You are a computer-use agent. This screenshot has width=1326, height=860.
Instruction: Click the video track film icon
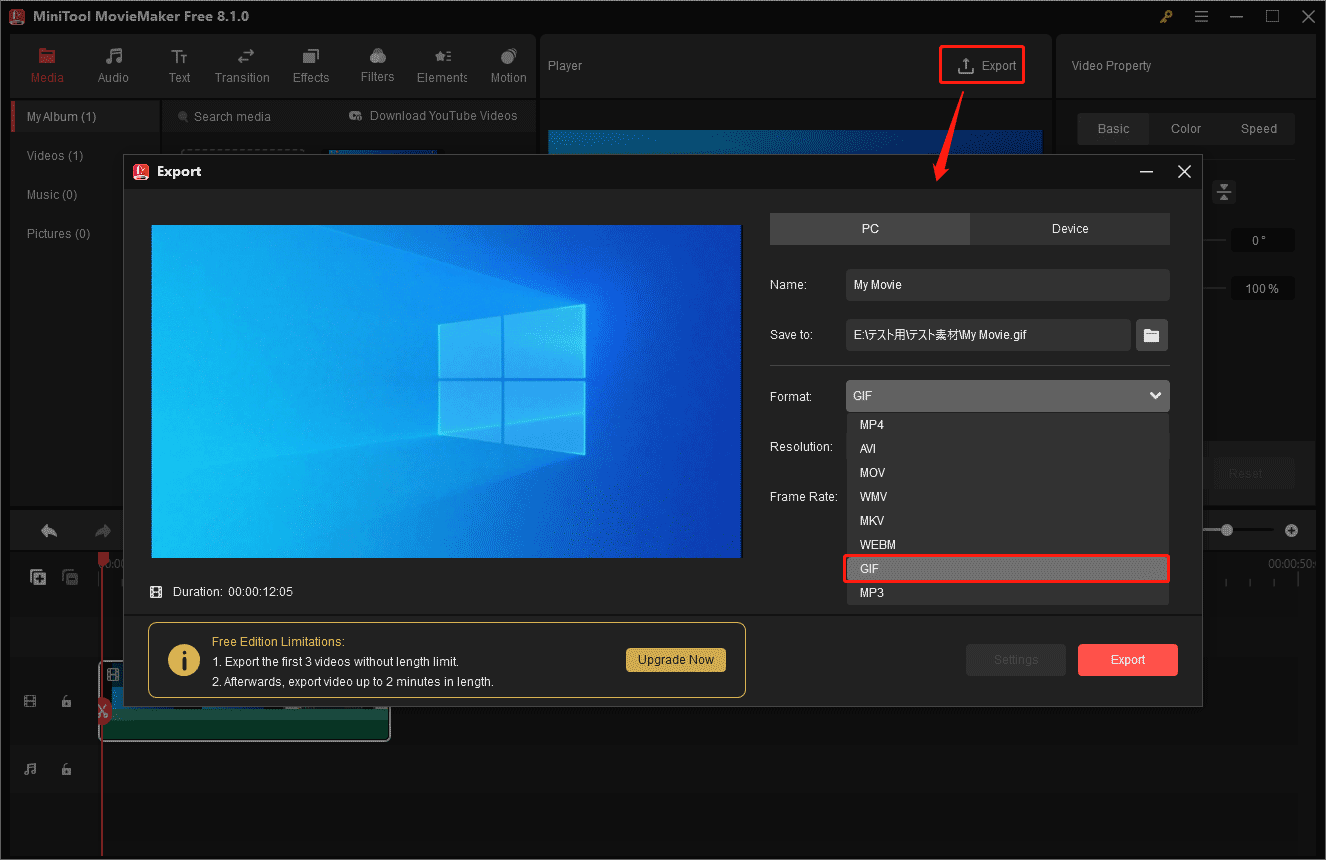30,702
